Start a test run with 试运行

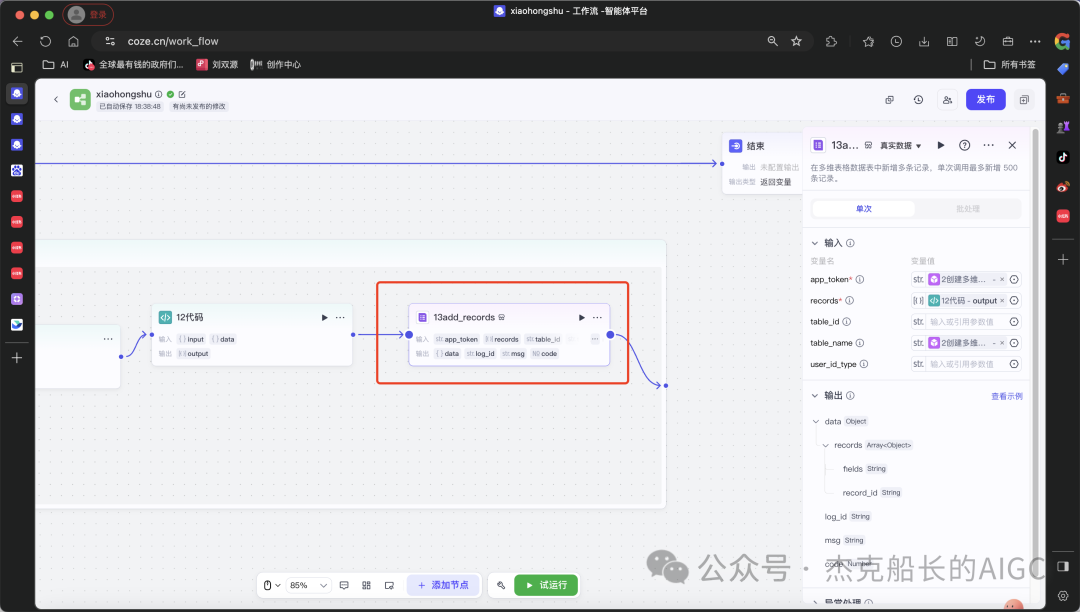point(546,585)
